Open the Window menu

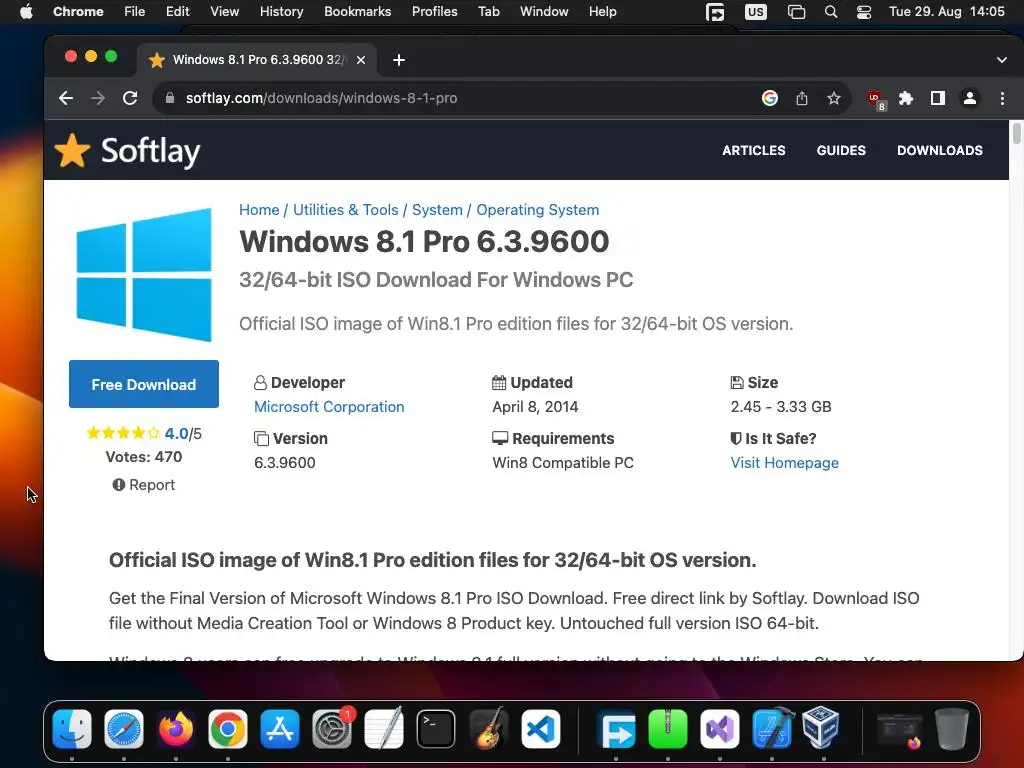coord(544,12)
